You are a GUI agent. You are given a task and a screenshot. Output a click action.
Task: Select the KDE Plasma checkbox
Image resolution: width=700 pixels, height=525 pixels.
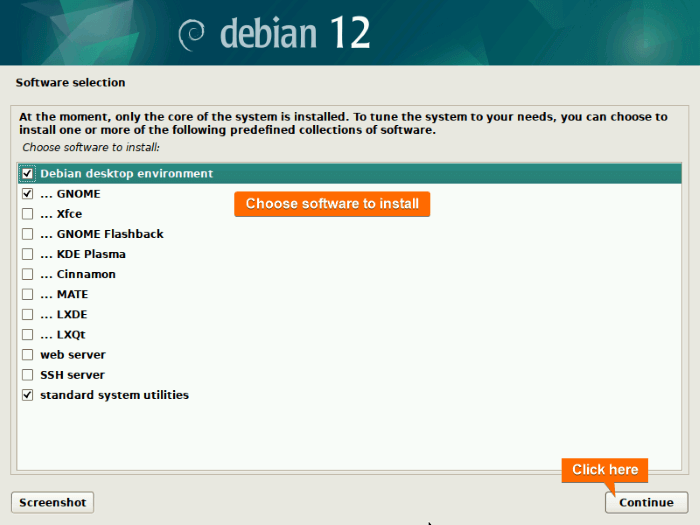pyautogui.click(x=27, y=254)
